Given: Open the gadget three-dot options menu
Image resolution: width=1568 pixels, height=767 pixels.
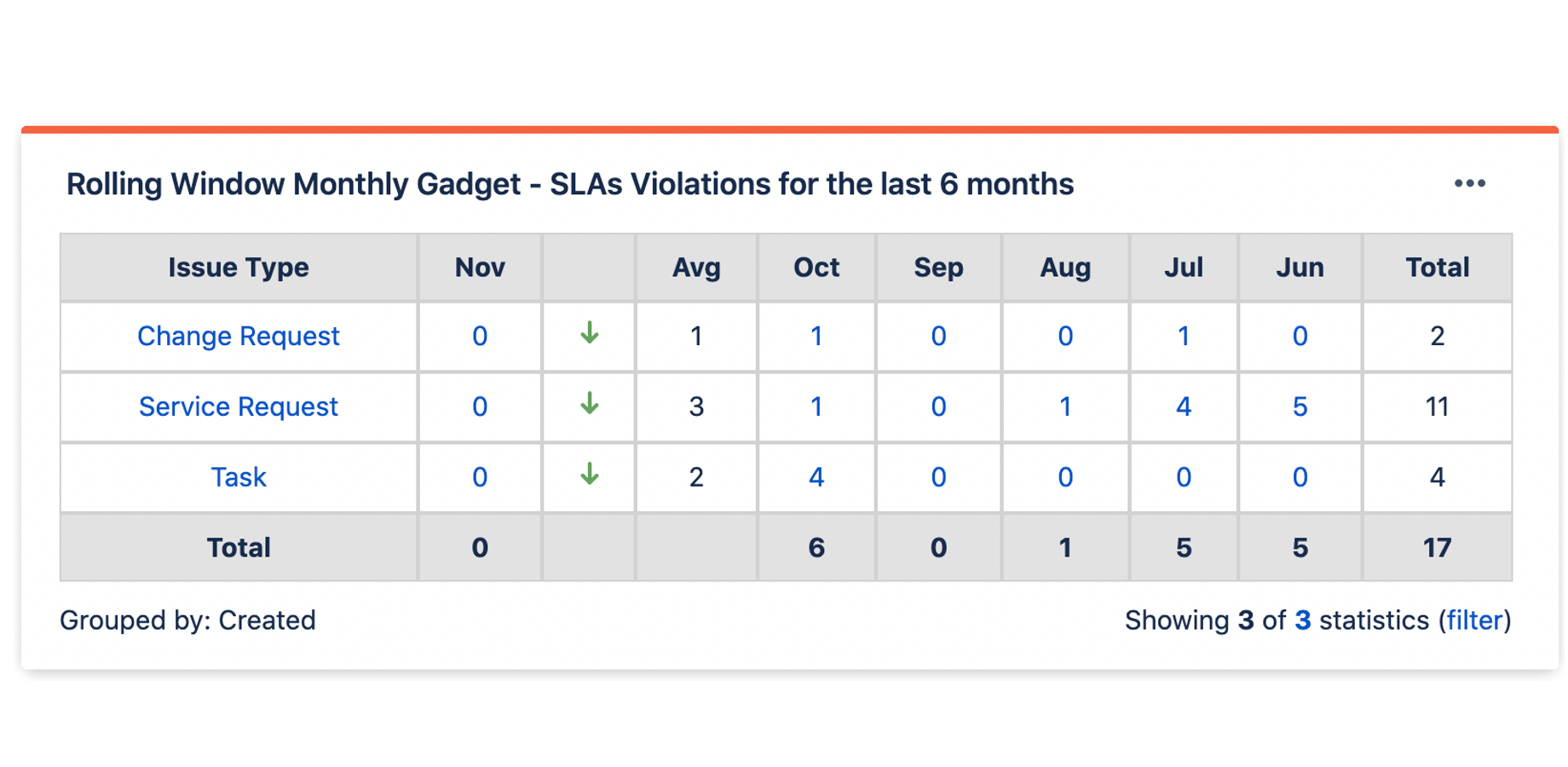Looking at the screenshot, I should [1469, 184].
